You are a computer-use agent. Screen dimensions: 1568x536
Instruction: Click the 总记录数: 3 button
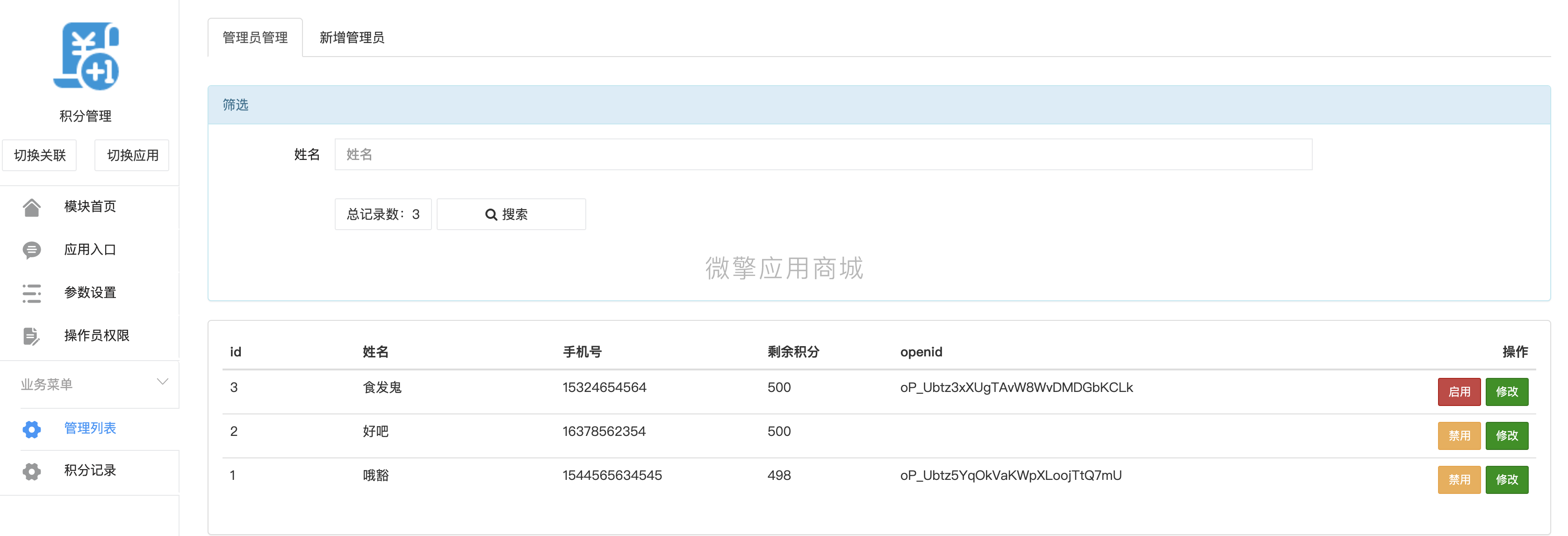pyautogui.click(x=383, y=214)
